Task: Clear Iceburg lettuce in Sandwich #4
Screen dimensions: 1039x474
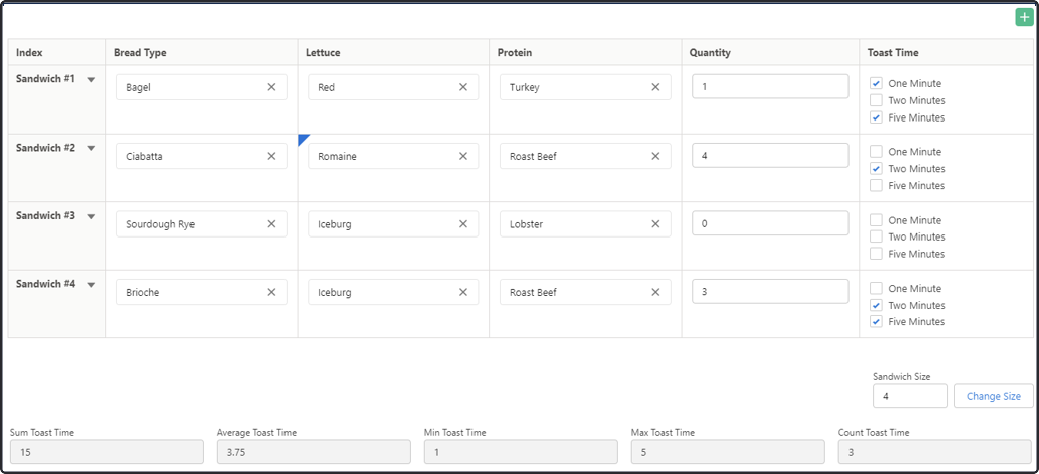Action: click(463, 292)
